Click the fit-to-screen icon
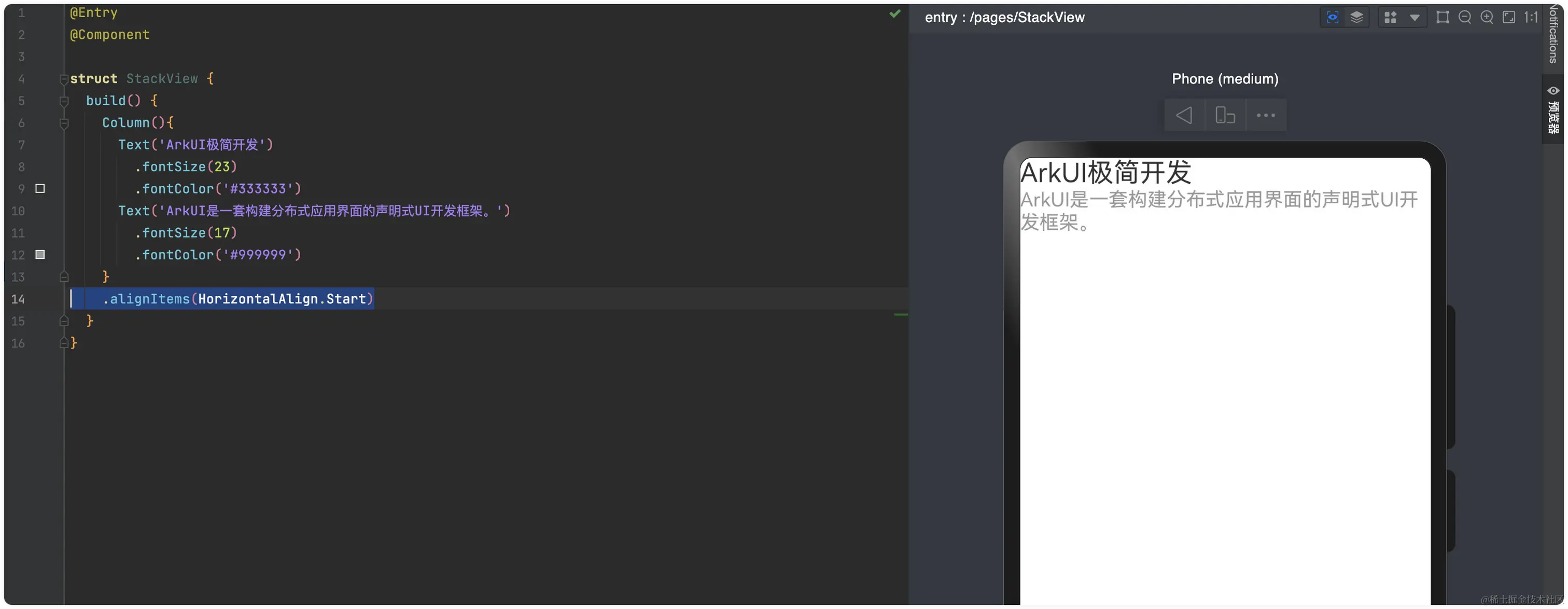This screenshot has width=1568, height=609. (1508, 17)
